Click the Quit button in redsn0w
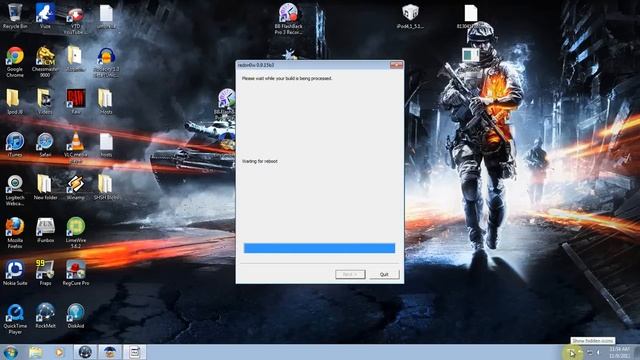640x360 pixels. point(384,274)
